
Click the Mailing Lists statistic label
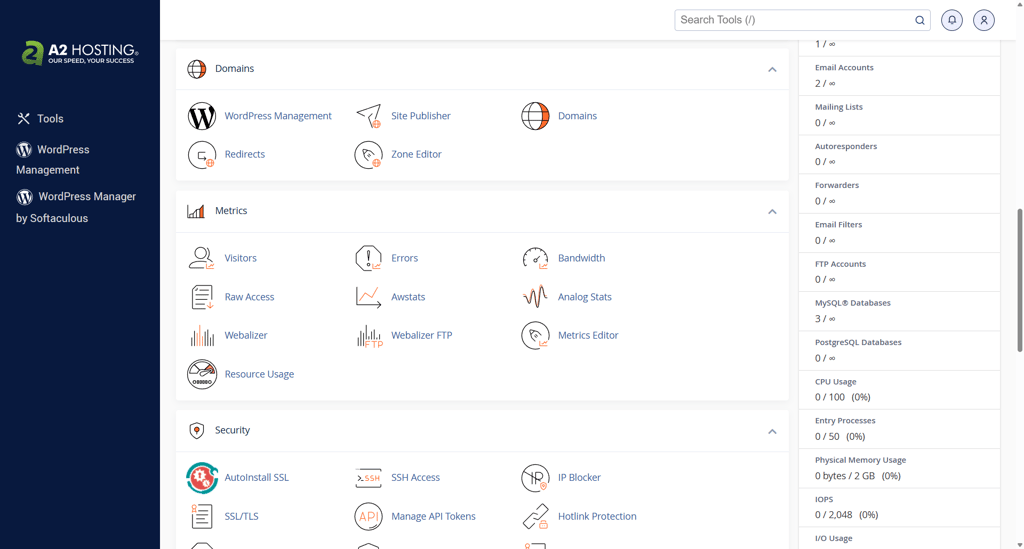(839, 107)
